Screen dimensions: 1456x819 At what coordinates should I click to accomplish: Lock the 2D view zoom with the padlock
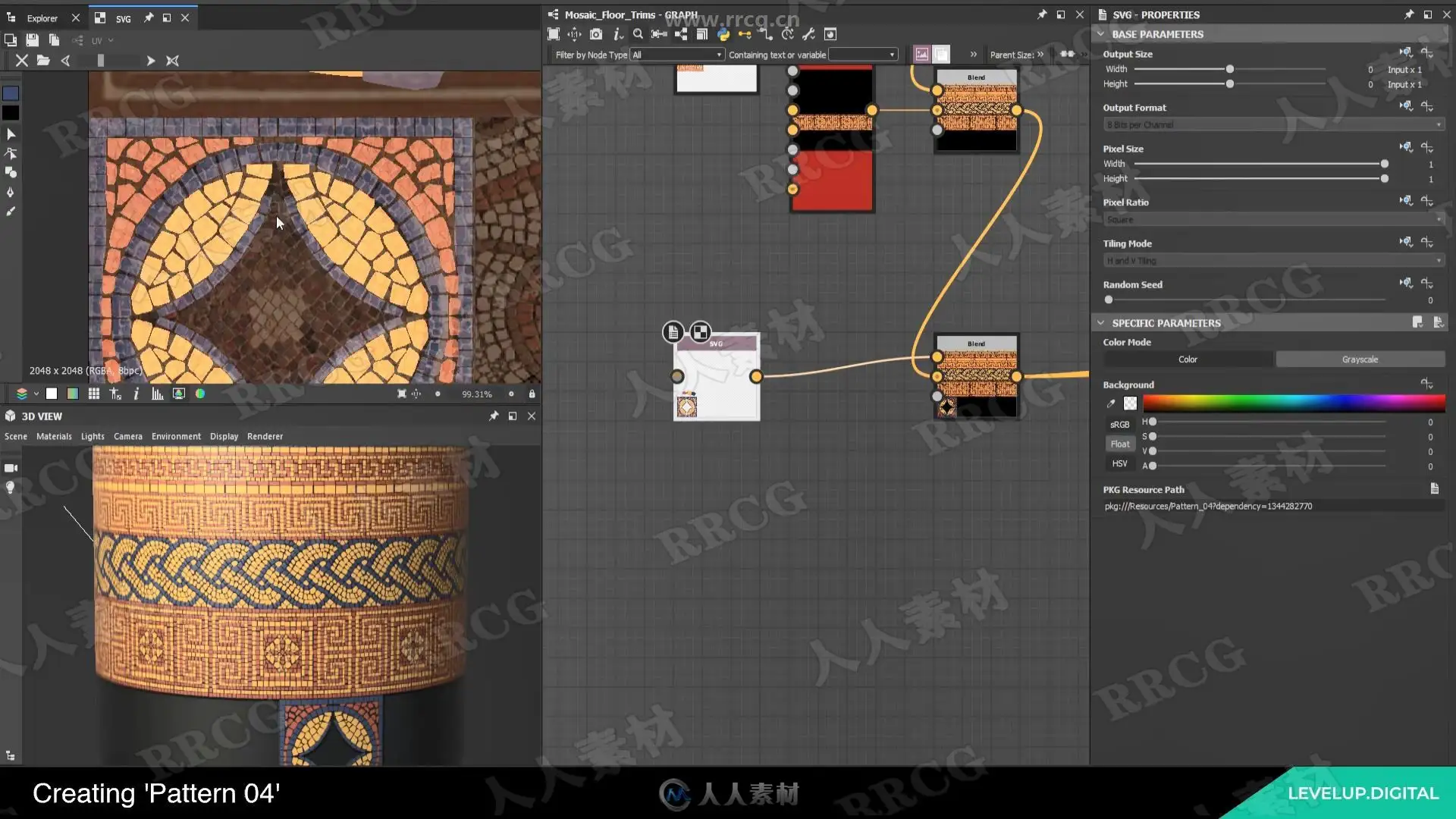(x=532, y=394)
